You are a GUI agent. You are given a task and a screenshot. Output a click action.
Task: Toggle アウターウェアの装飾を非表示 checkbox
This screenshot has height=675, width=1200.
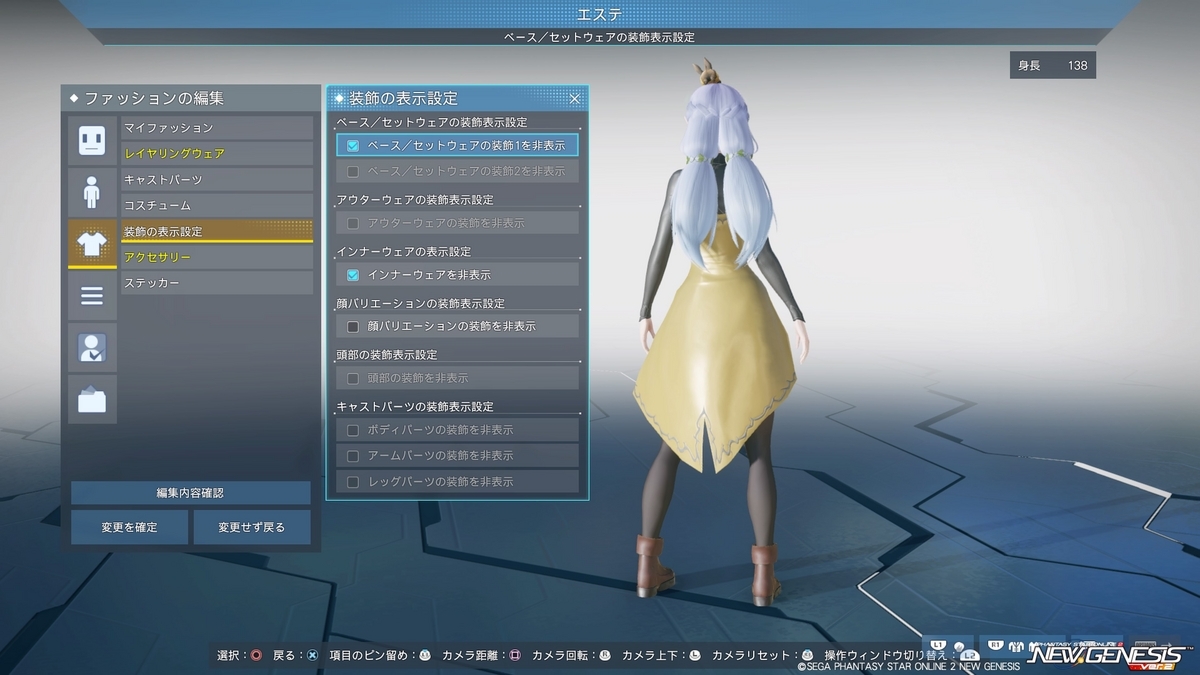[352, 223]
